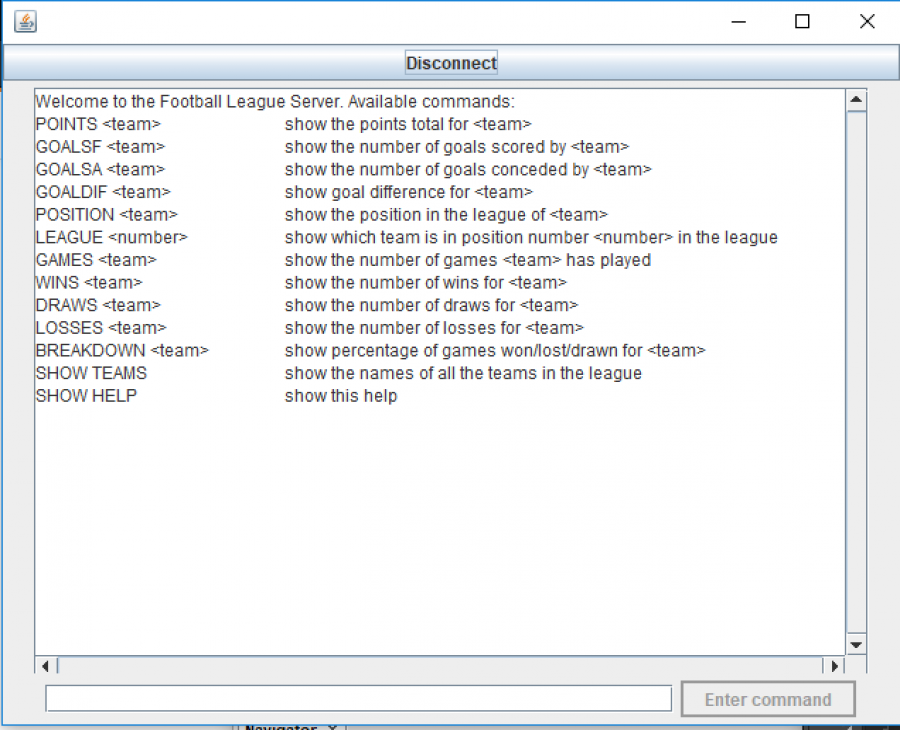This screenshot has height=730, width=900.
Task: Click the vertical scrollbar track
Action: (855, 370)
